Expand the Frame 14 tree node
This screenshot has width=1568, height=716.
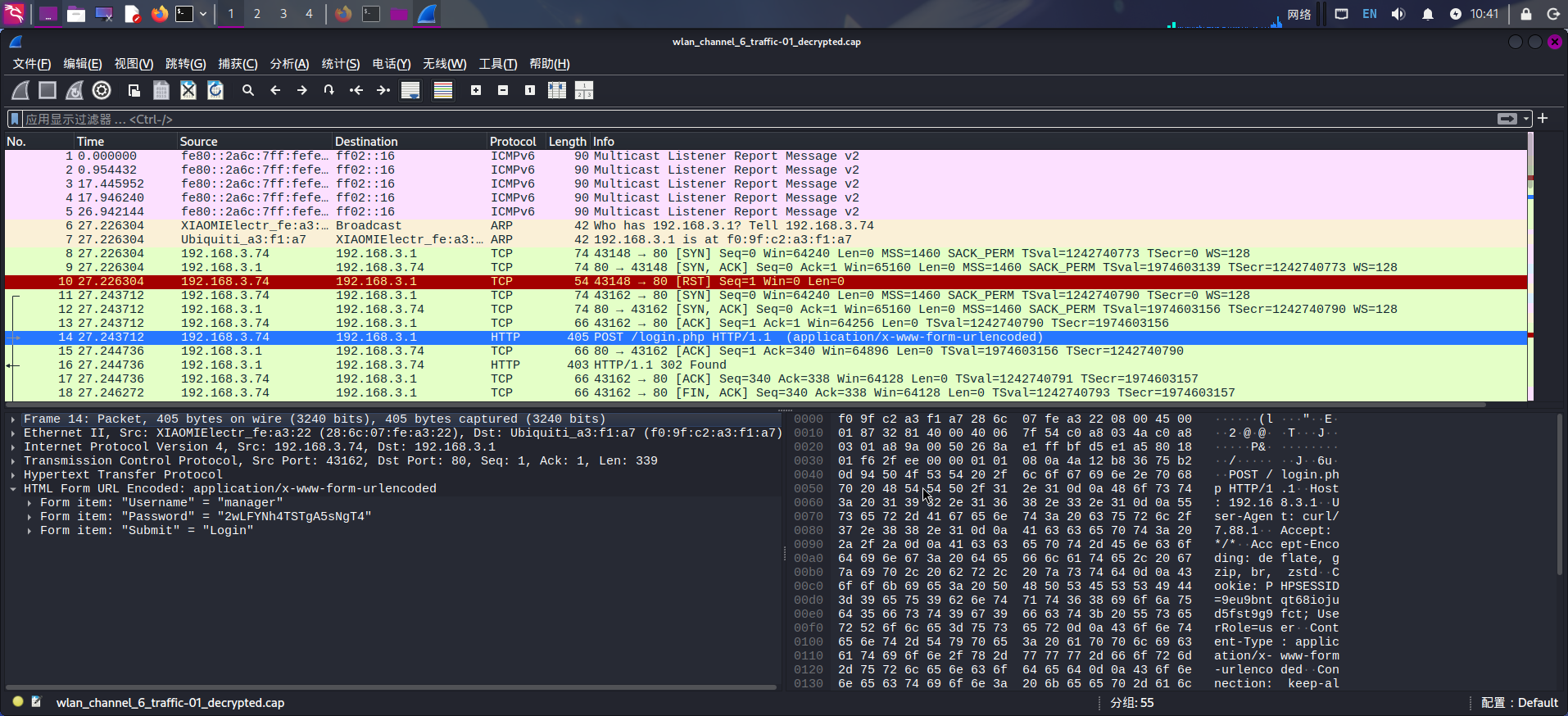[13, 419]
